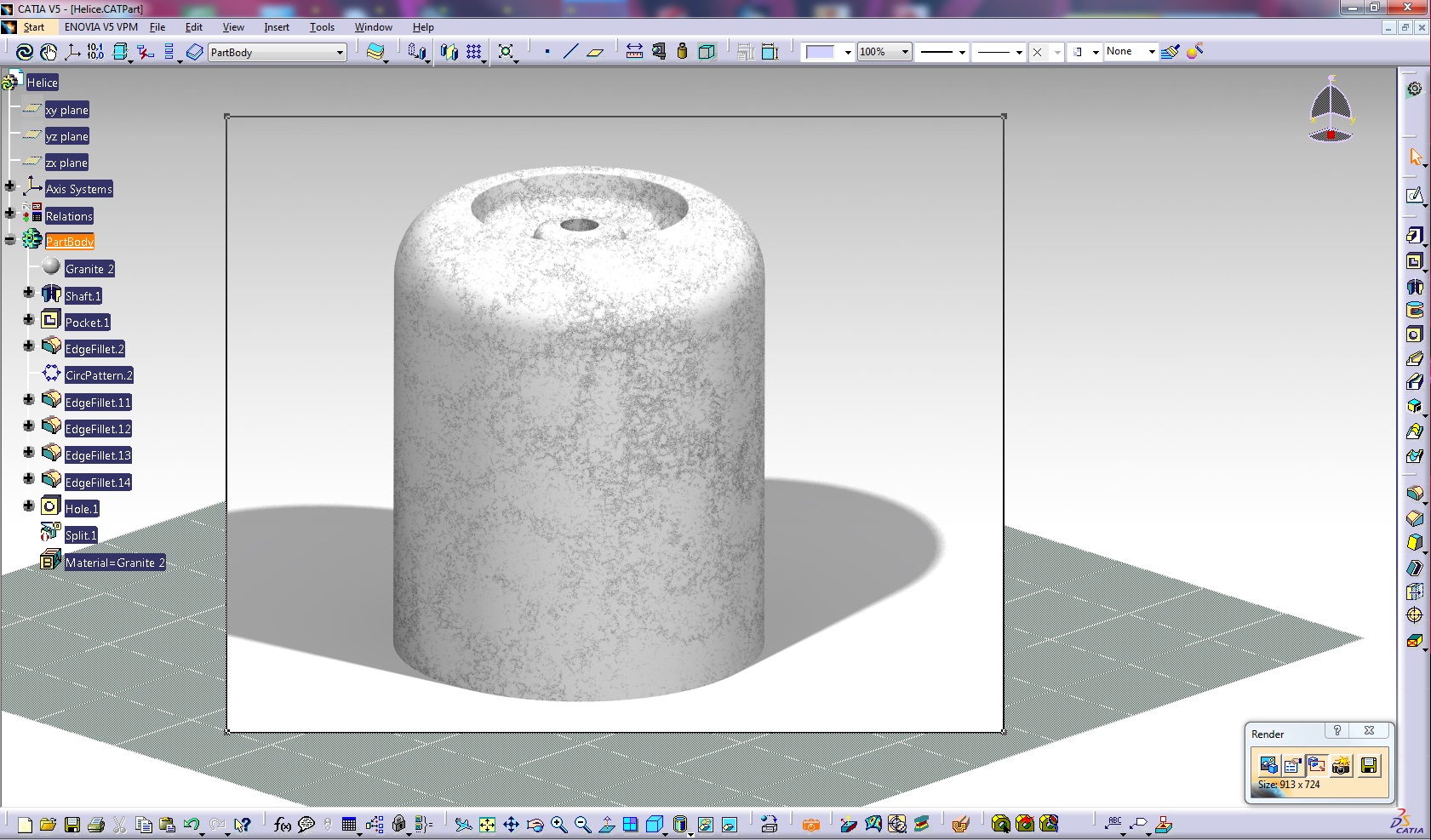Viewport: 1431px width, 840px height.
Task: Click the Plane creation tool
Action: (x=595, y=52)
